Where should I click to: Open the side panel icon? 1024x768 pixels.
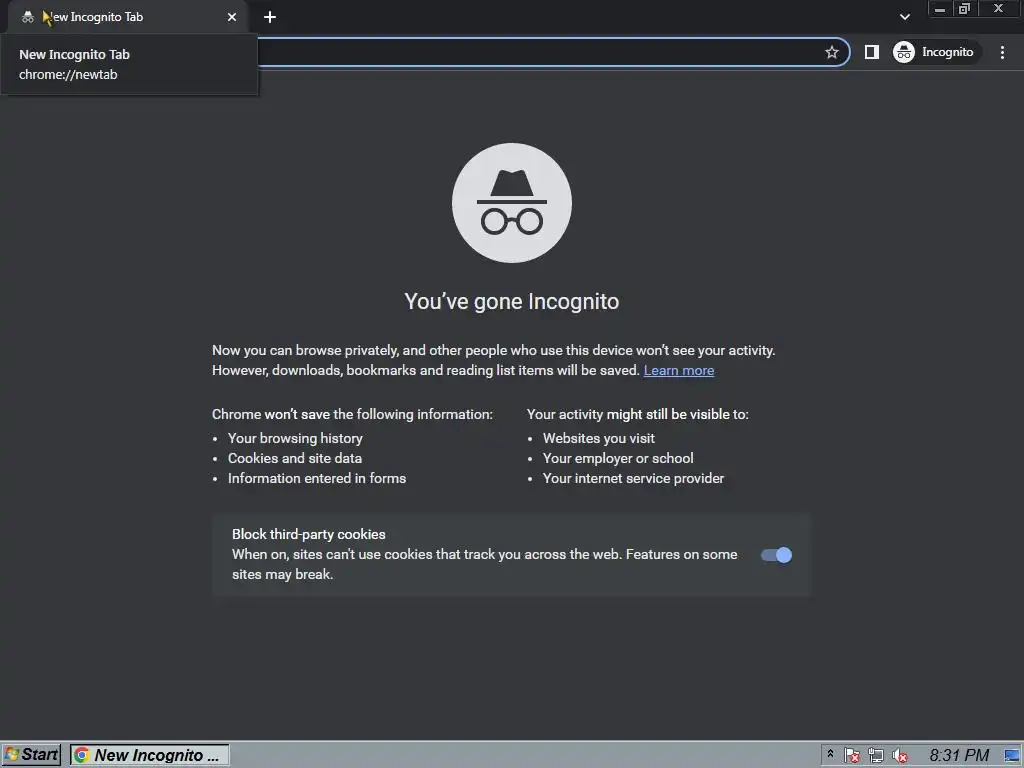point(872,52)
